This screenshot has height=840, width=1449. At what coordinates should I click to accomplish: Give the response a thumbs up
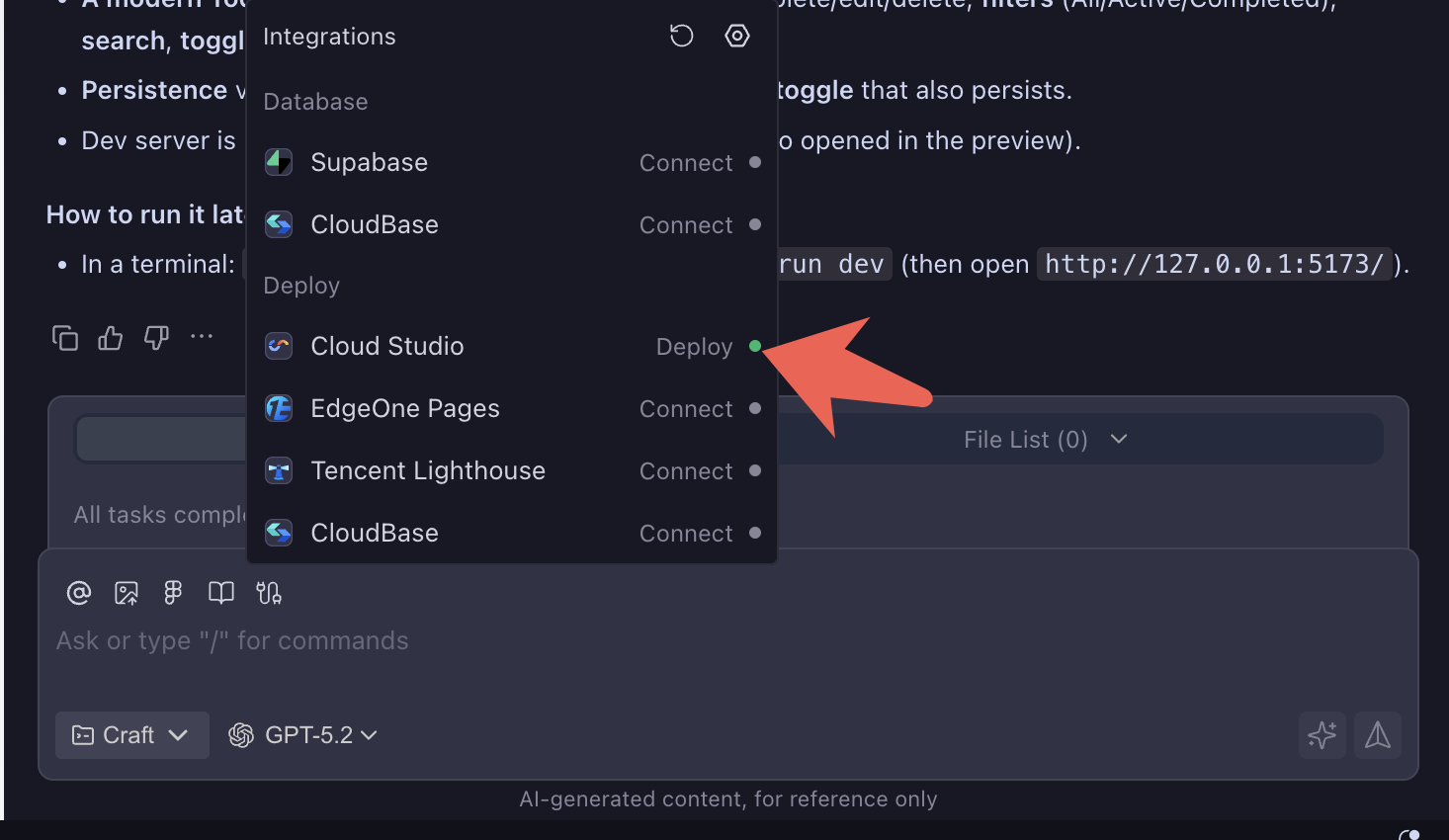tap(110, 338)
